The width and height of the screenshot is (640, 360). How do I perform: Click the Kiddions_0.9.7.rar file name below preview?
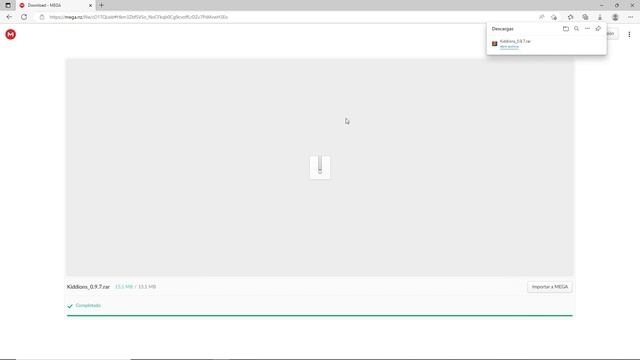click(x=88, y=287)
